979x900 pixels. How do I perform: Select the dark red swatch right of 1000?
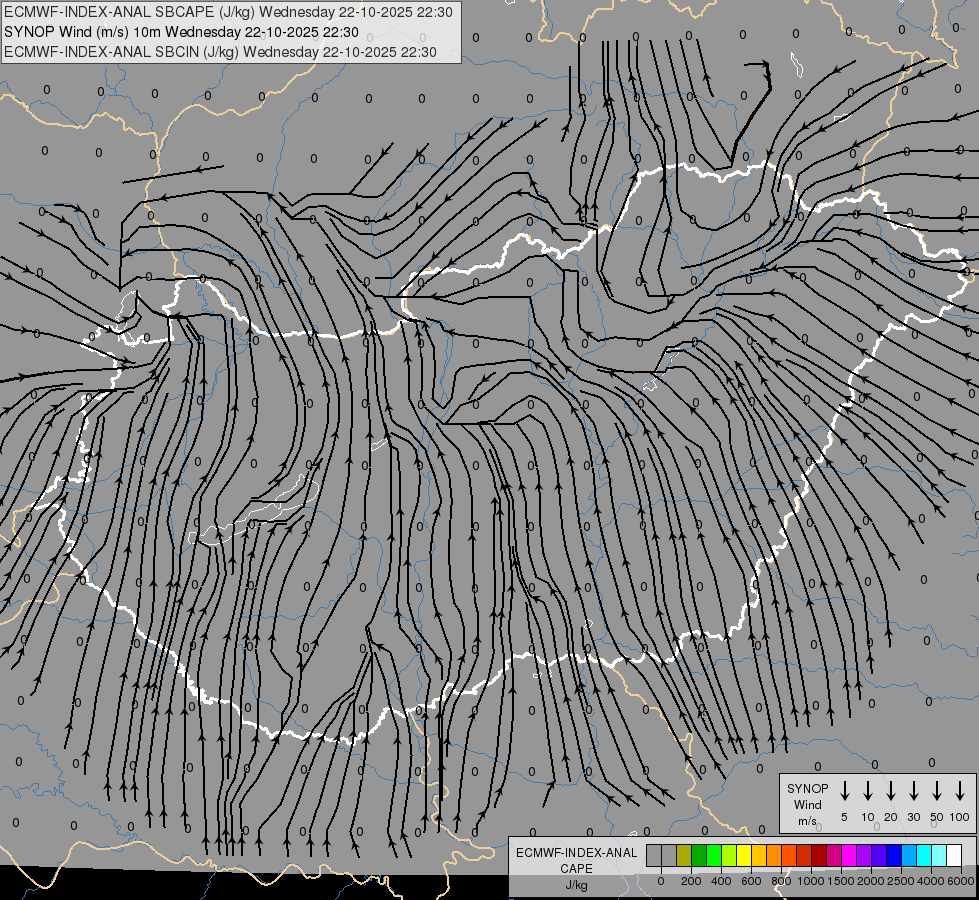pos(819,855)
